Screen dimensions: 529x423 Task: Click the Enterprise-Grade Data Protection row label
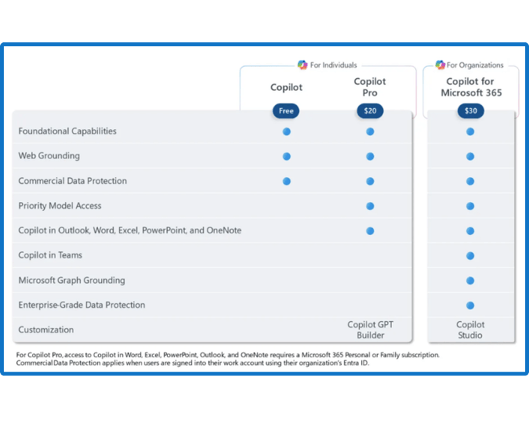click(82, 305)
